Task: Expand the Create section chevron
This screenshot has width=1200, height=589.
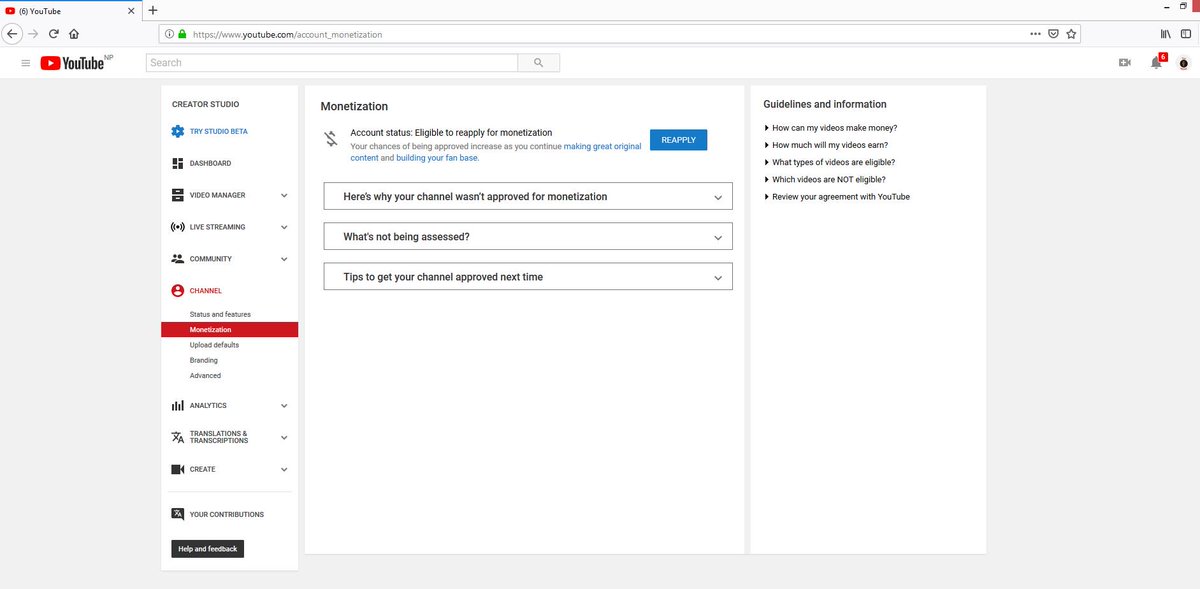Action: tap(284, 469)
